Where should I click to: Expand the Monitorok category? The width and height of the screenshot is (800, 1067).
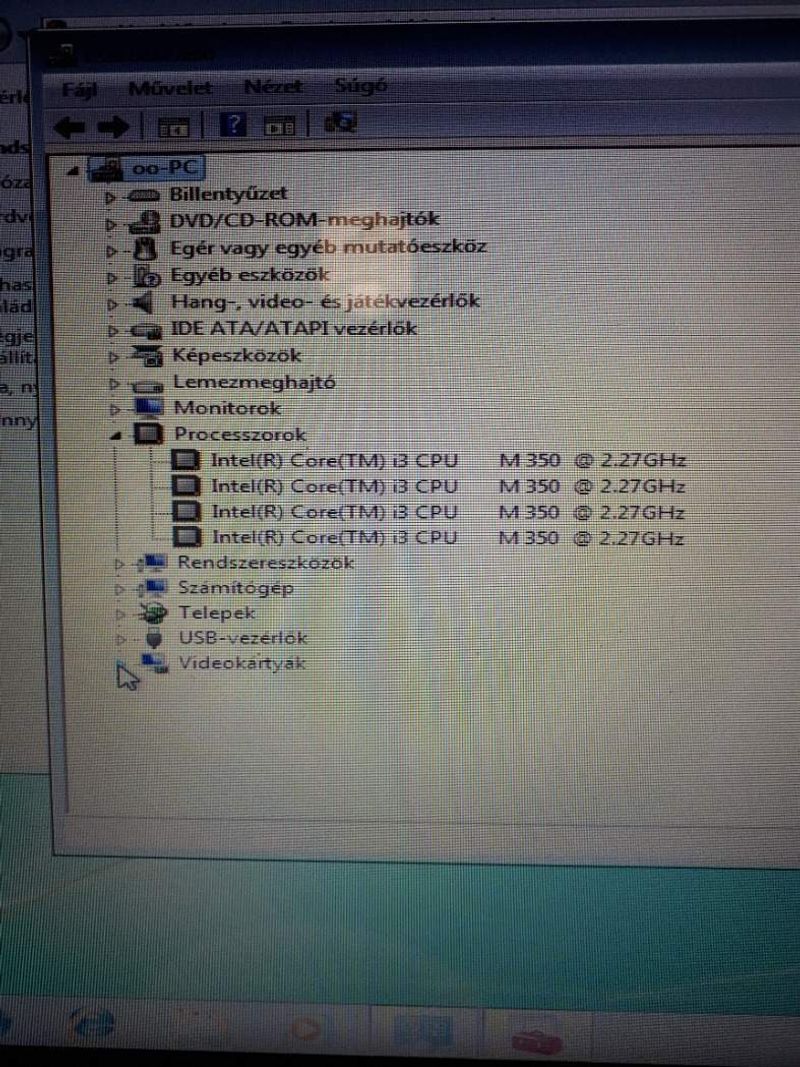[x=116, y=410]
